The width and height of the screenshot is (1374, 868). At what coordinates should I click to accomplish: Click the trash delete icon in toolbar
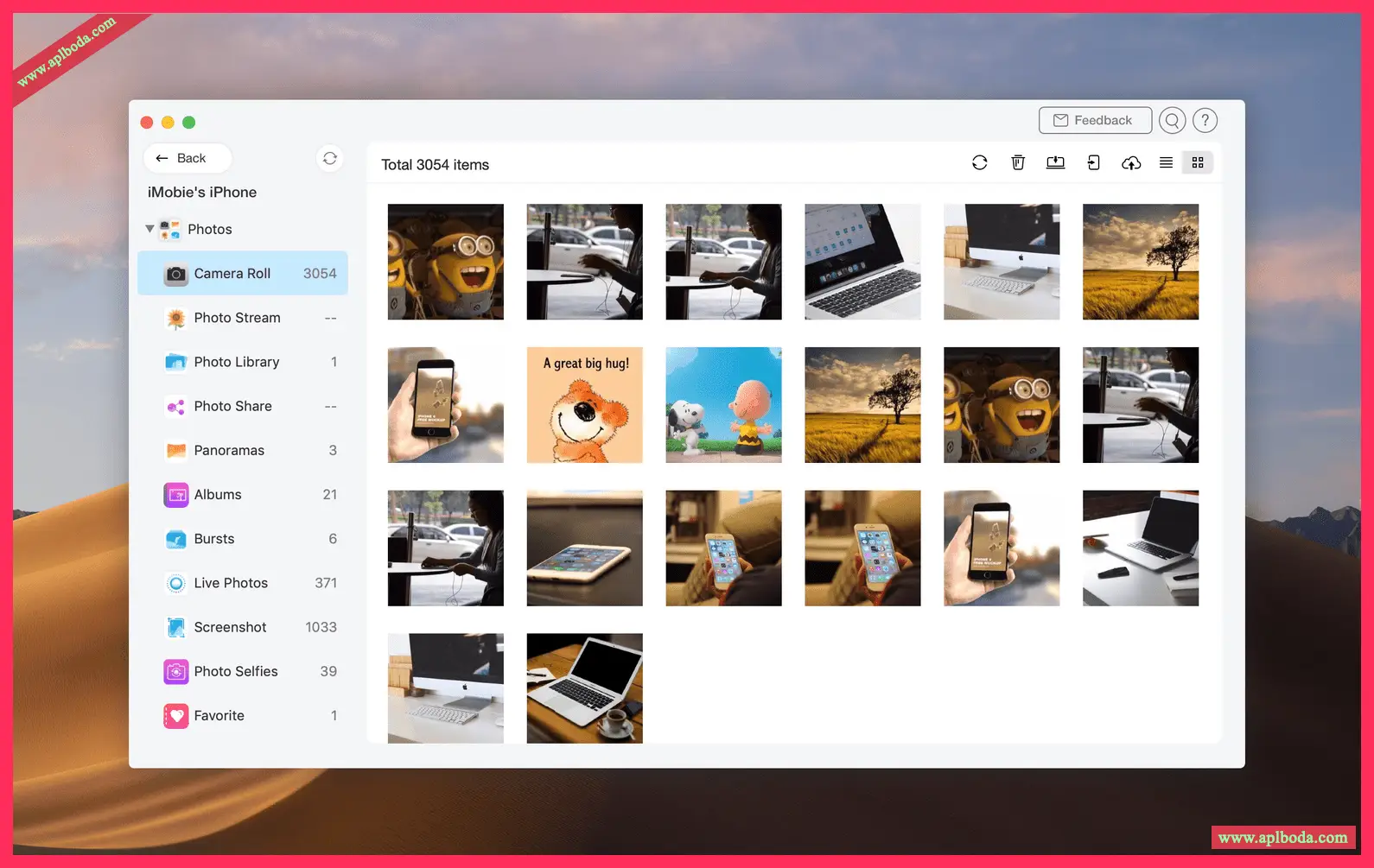(x=1018, y=162)
